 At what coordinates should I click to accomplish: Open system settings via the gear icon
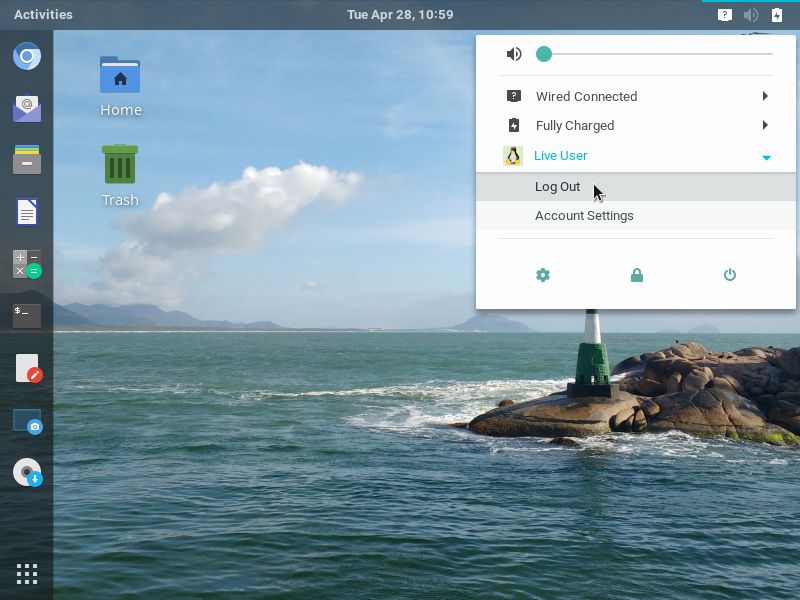click(543, 274)
